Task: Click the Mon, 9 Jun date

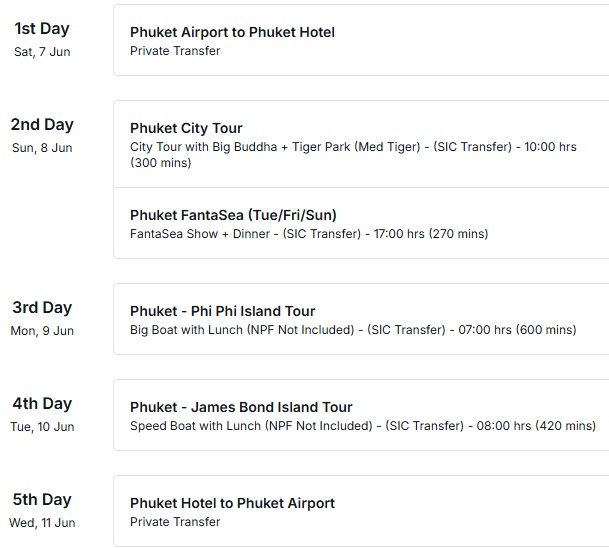Action: click(42, 331)
